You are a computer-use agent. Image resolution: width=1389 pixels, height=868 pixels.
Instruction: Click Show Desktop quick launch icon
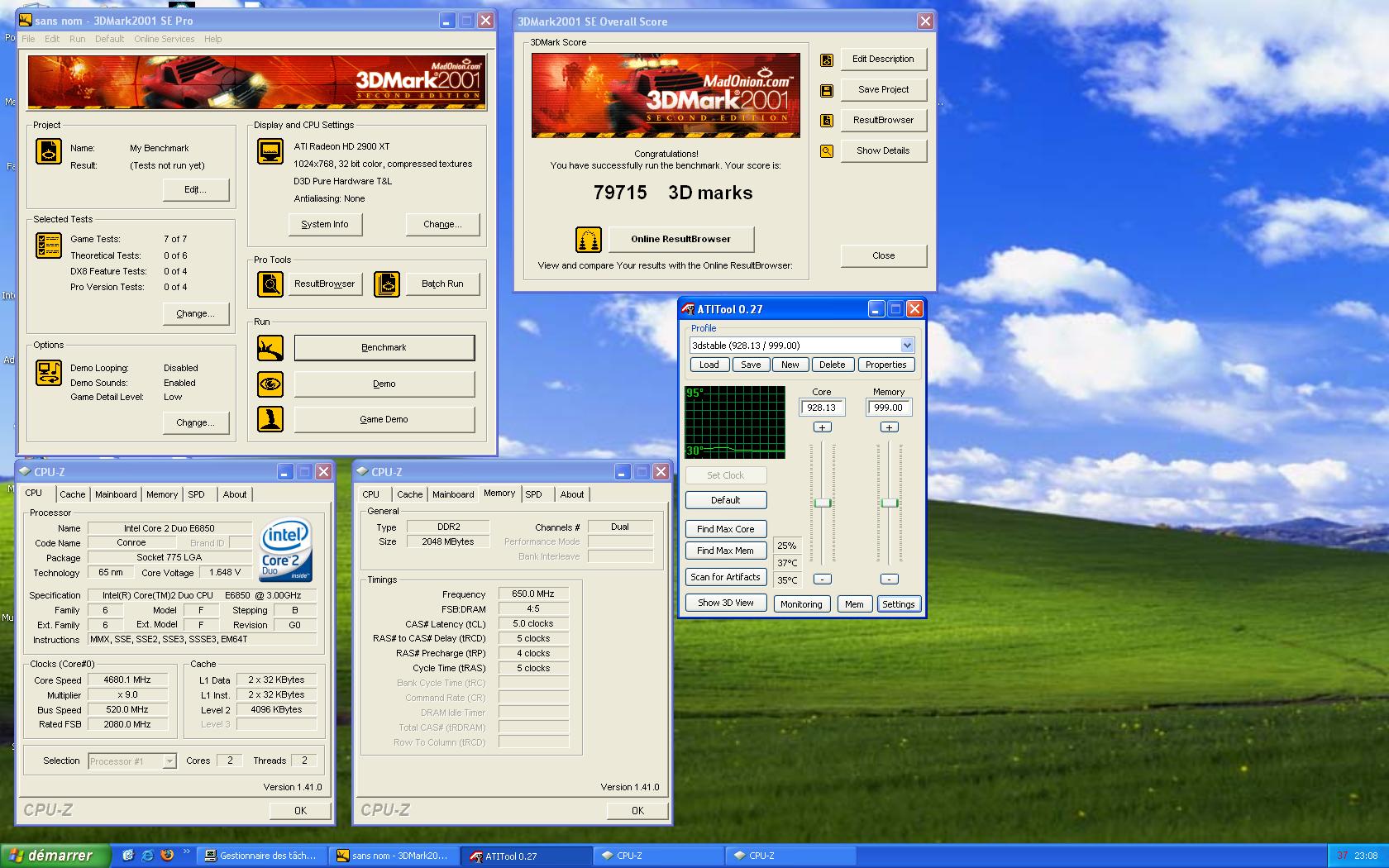click(x=128, y=856)
